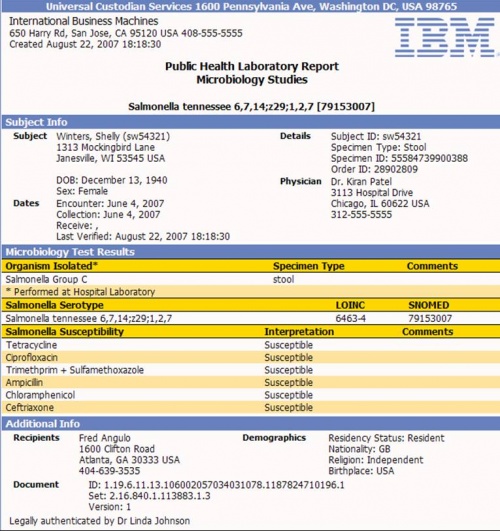The height and width of the screenshot is (531, 500).
Task: Select the Salmonella Susceptibility column header
Action: [65, 332]
